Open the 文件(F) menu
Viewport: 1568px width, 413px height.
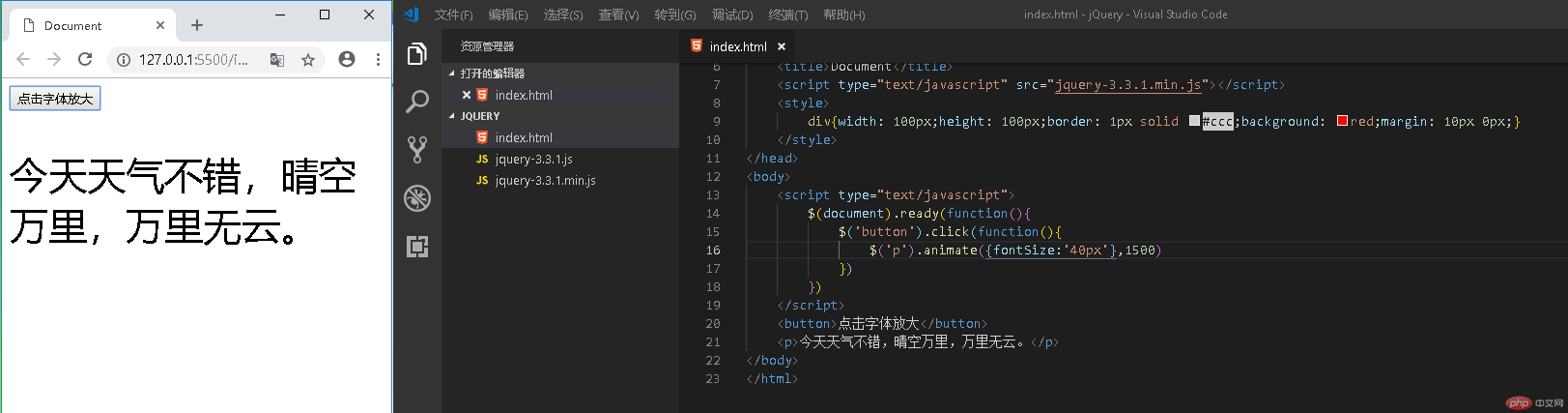(x=453, y=15)
